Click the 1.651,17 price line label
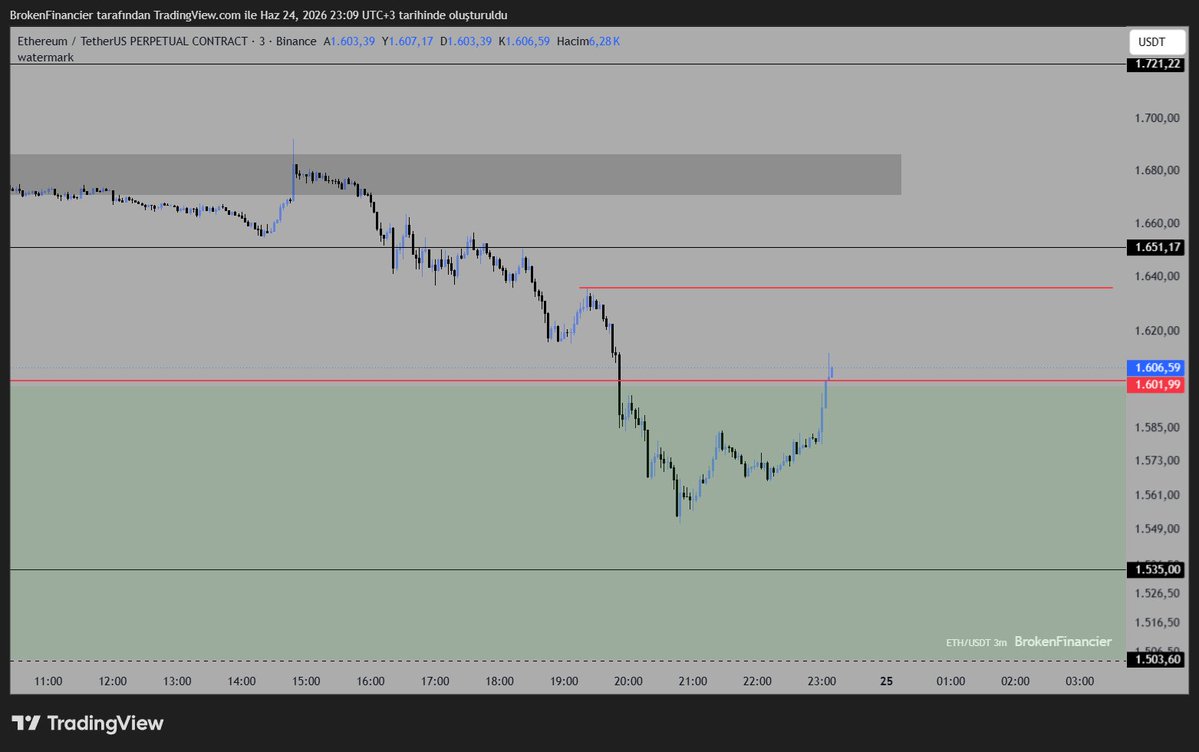This screenshot has width=1199, height=752. point(1155,247)
